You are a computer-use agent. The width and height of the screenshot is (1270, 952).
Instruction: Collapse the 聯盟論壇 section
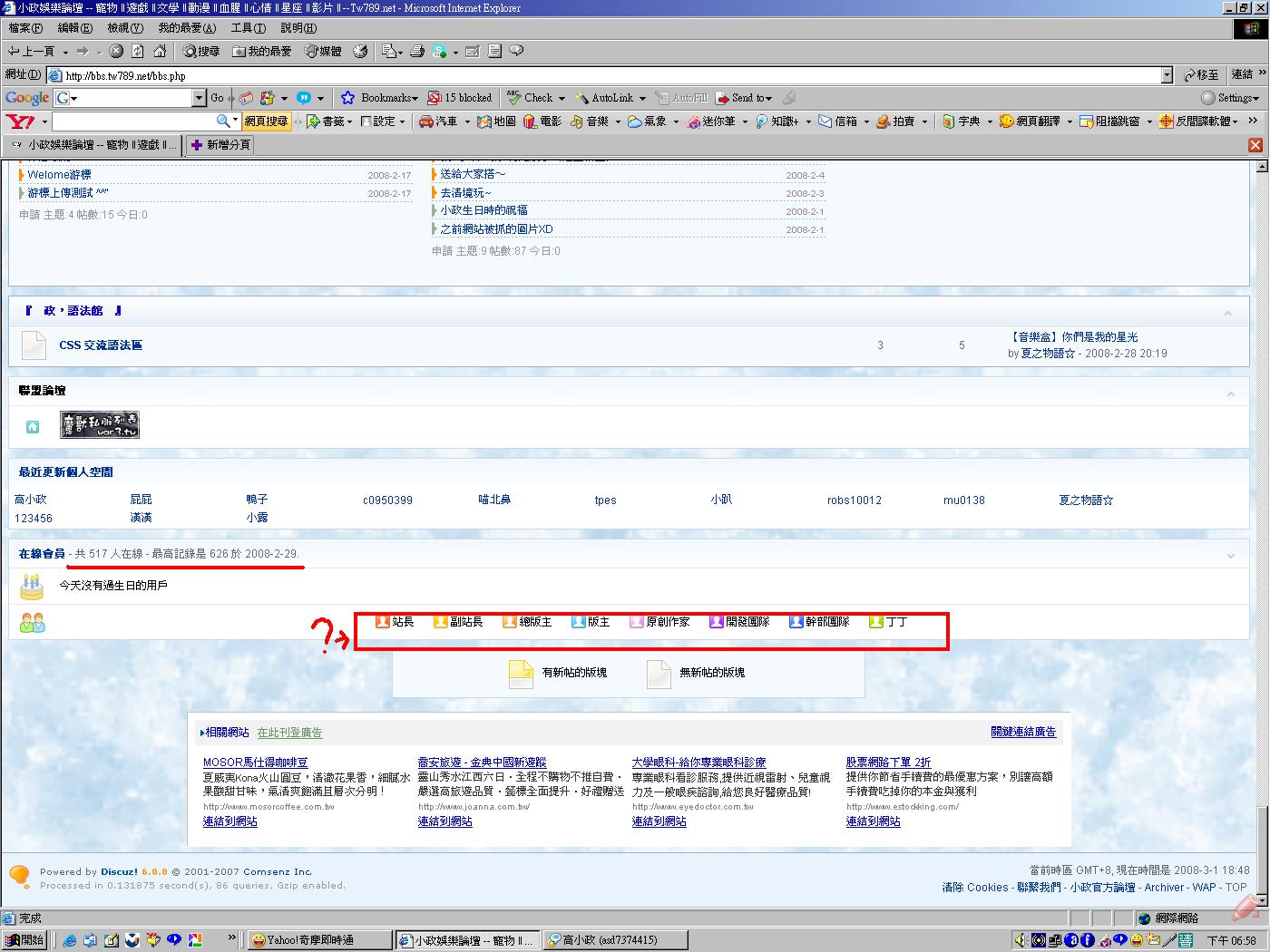[1230, 393]
